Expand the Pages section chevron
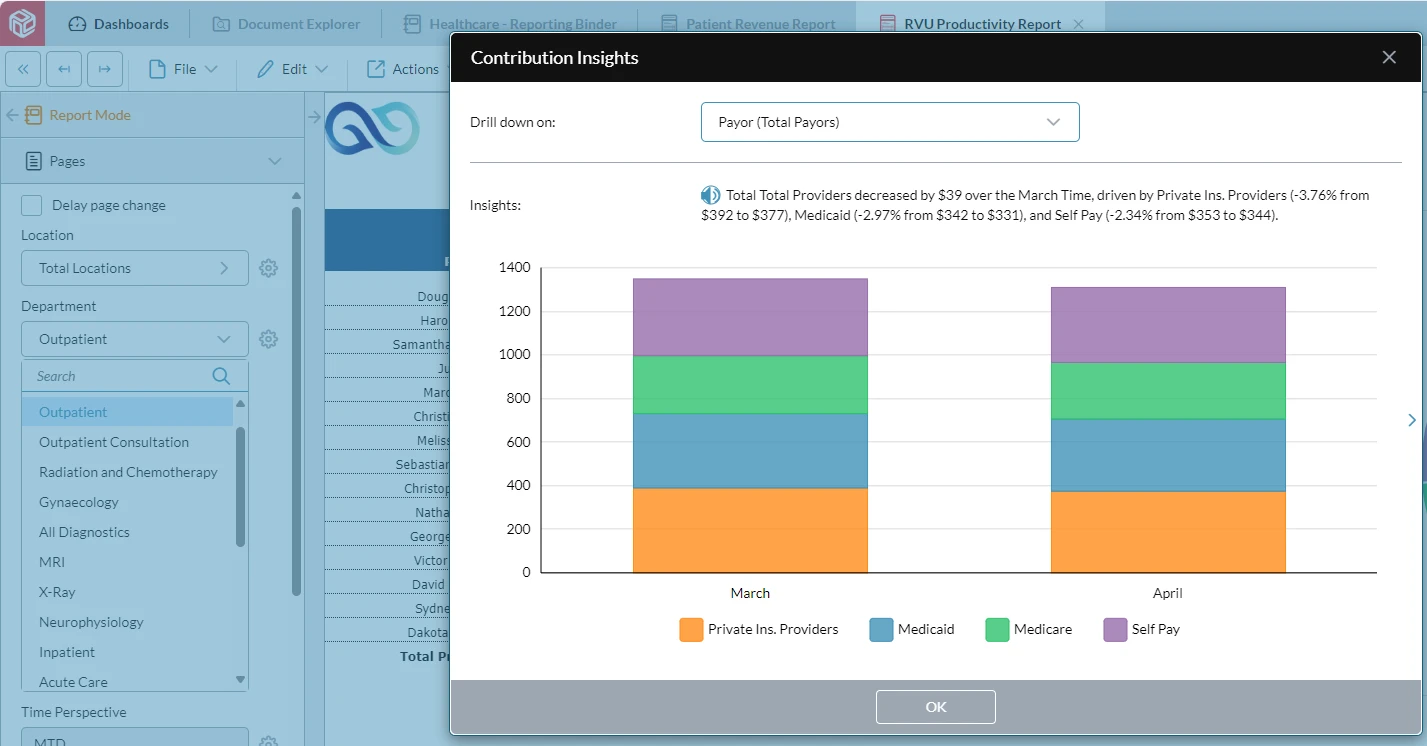This screenshot has width=1427, height=746. point(275,161)
